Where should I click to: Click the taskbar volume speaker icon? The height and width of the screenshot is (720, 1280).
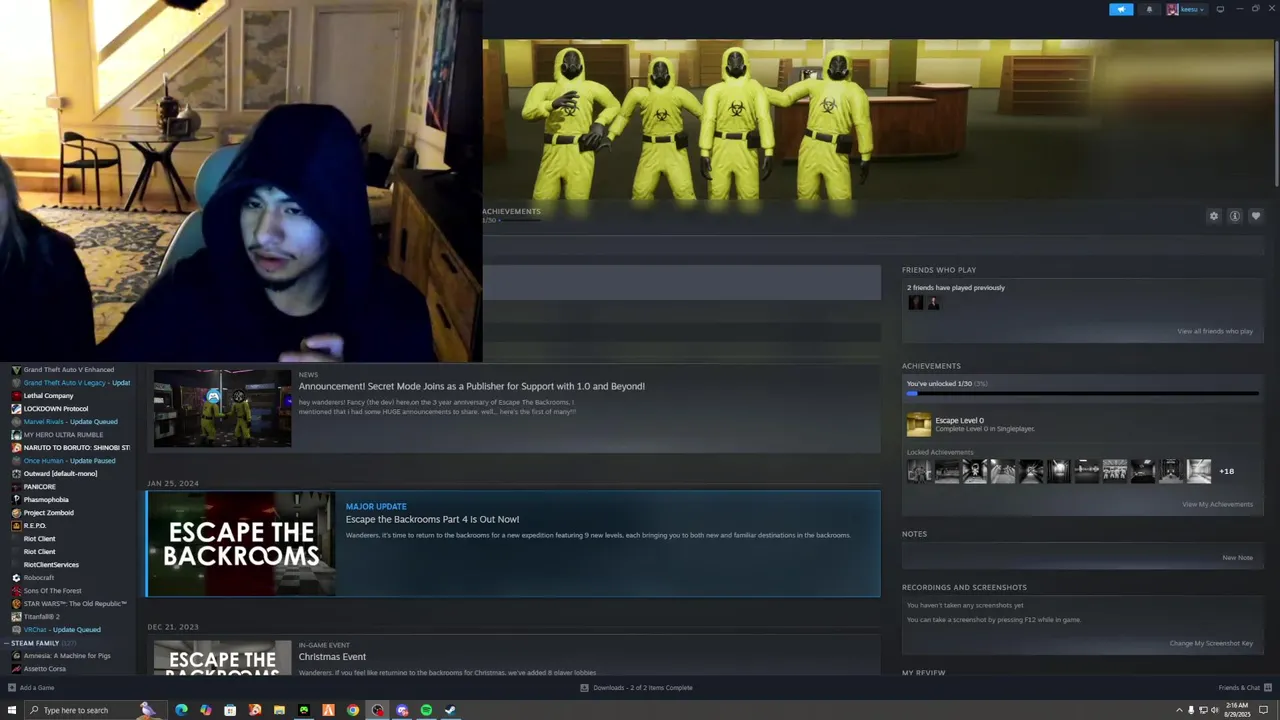[x=1214, y=710]
